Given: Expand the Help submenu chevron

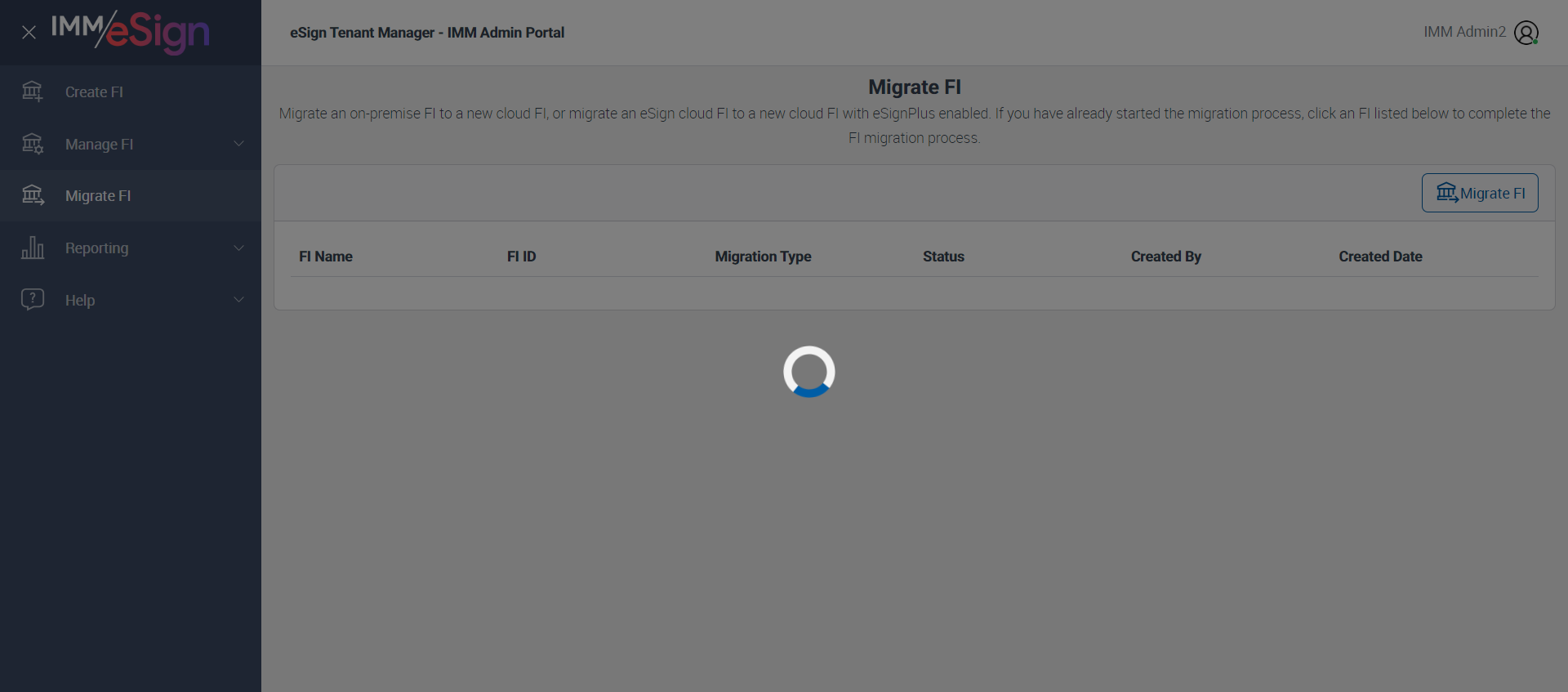Looking at the screenshot, I should pos(238,300).
